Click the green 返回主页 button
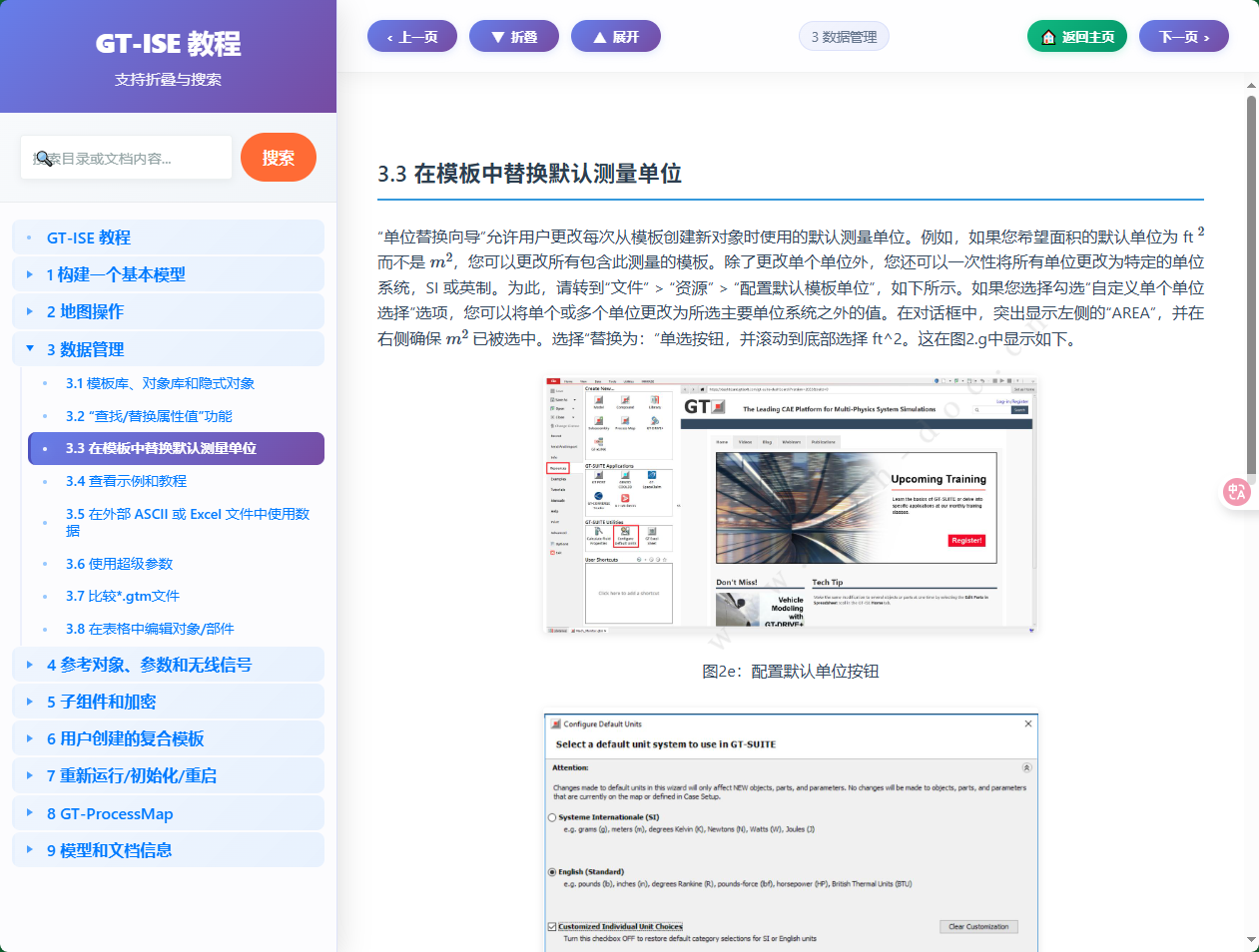Image resolution: width=1259 pixels, height=952 pixels. pos(1076,35)
